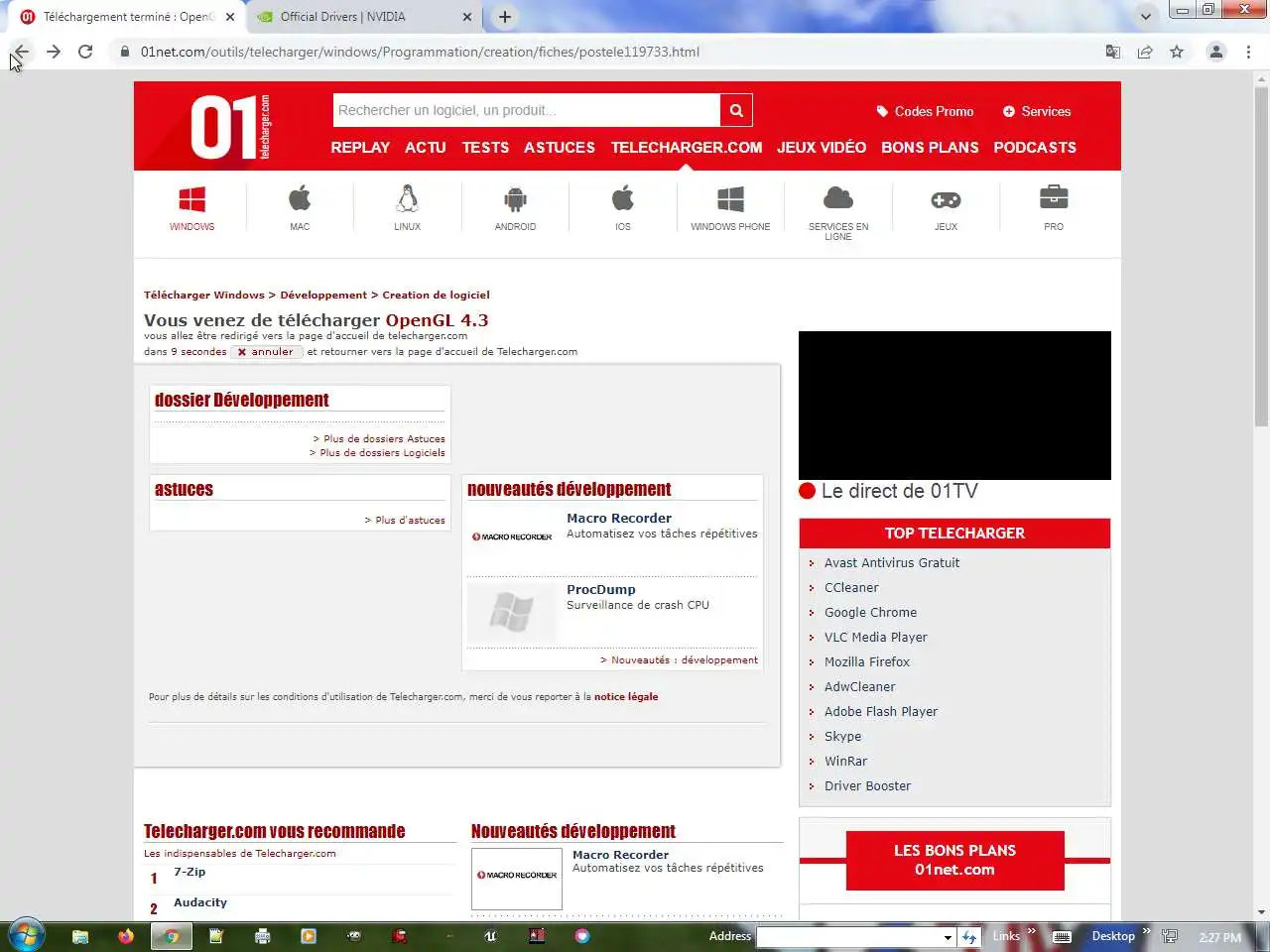
Task: Click the 01 telecharger.com logo
Action: tap(230, 127)
